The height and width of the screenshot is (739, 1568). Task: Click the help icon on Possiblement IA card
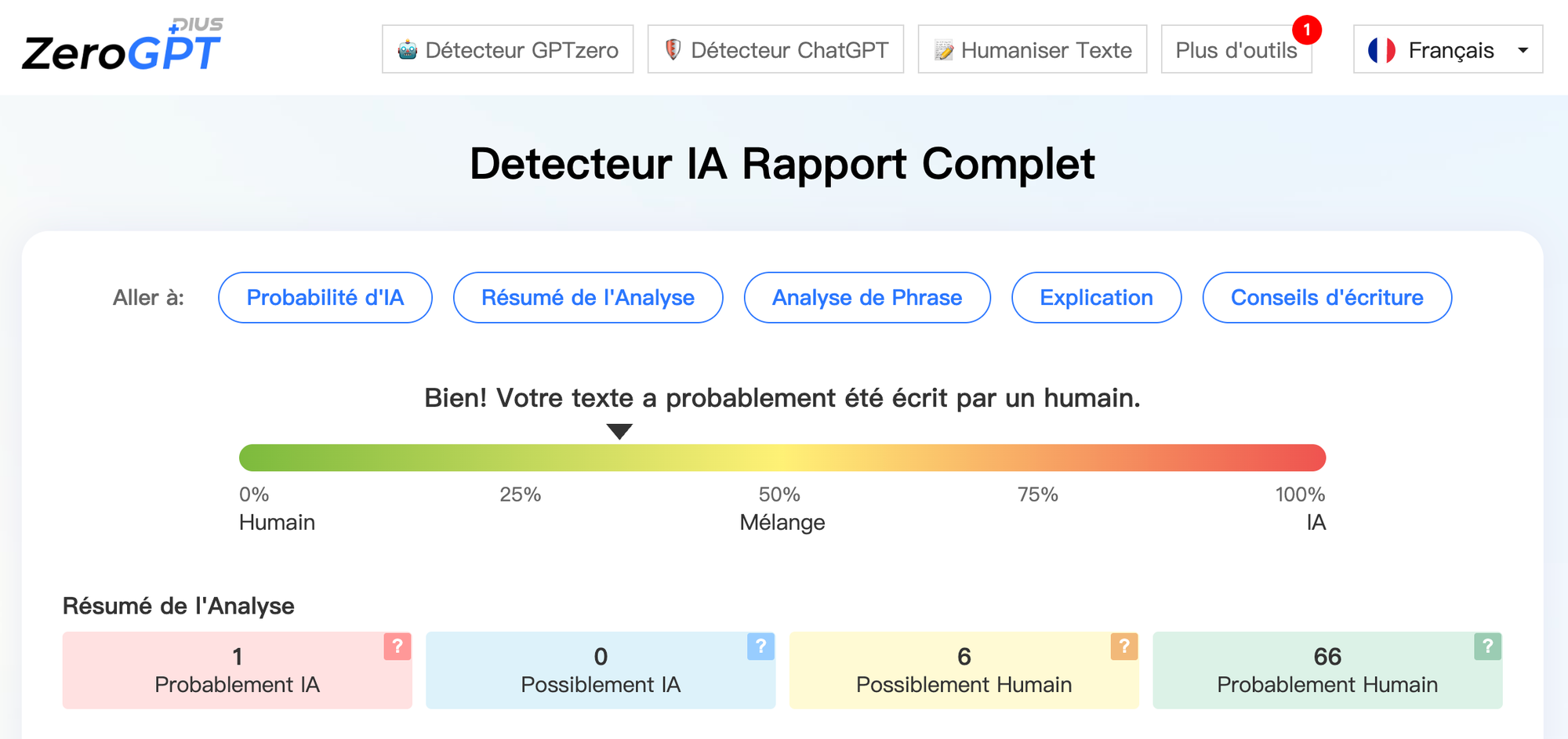[x=760, y=647]
